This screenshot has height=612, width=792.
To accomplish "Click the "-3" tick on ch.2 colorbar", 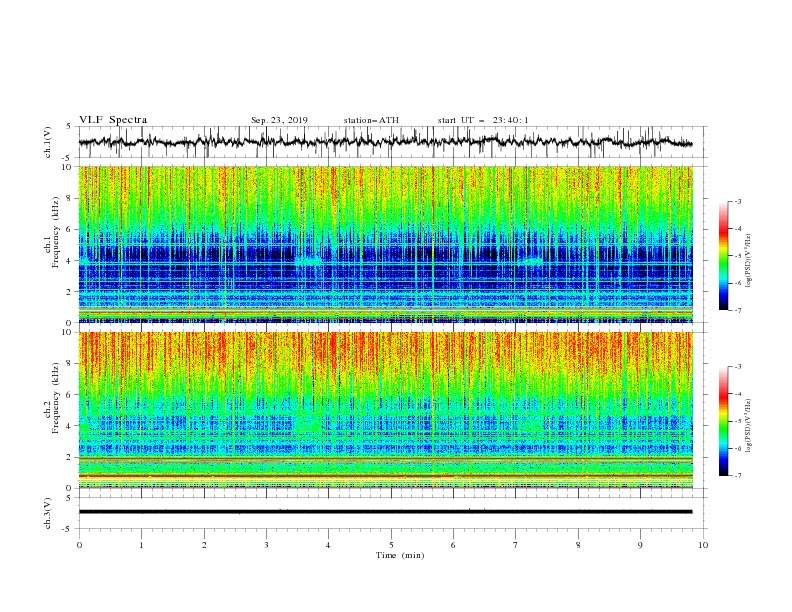I will (x=738, y=367).
